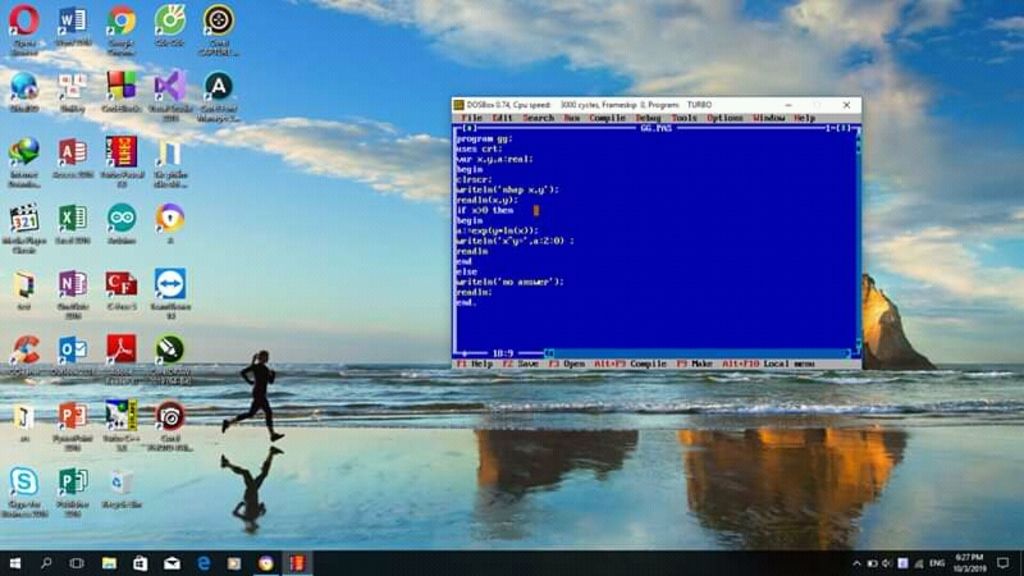The width and height of the screenshot is (1024, 576).
Task: Open the notification center
Action: (1003, 563)
